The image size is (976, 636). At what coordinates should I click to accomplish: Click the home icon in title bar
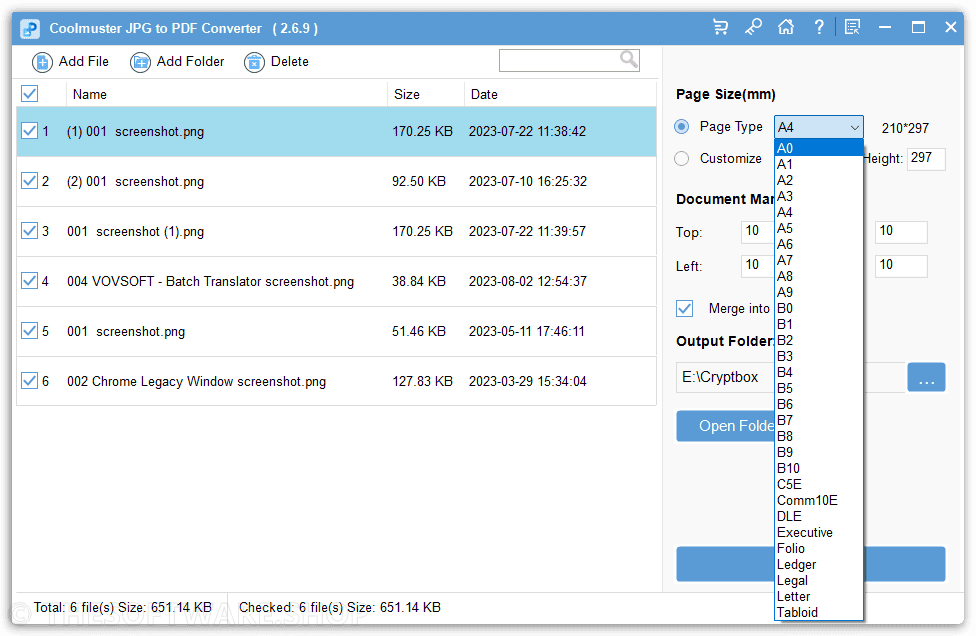click(786, 27)
